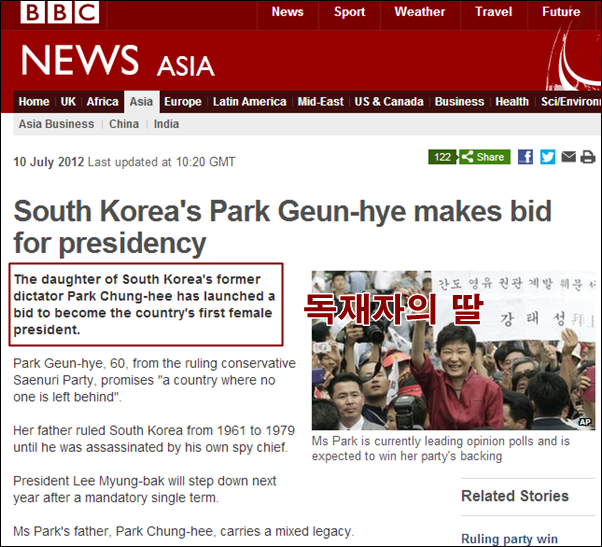This screenshot has width=602, height=547.
Task: Open the China sub-section link
Action: [x=124, y=124]
